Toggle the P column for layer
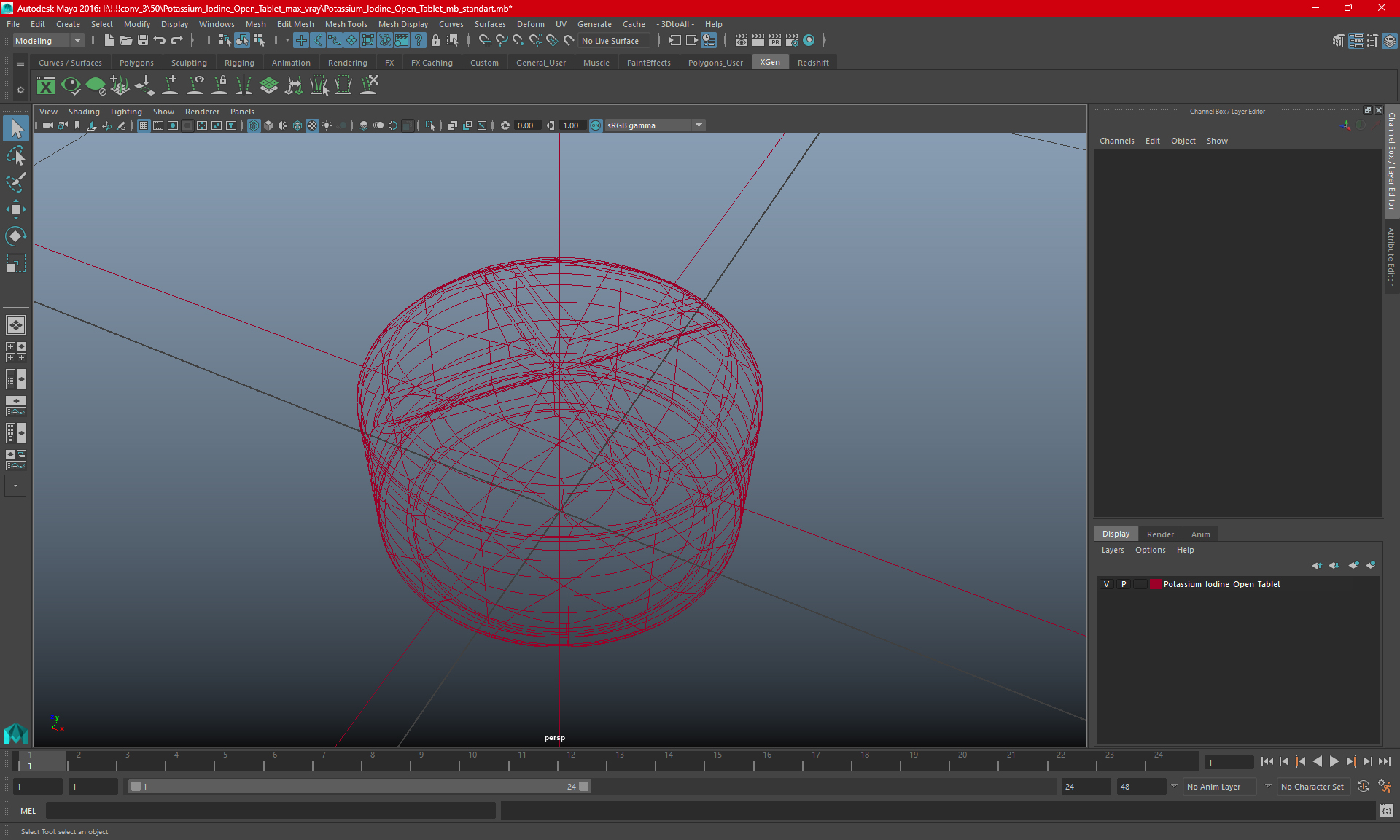Screen dimensions: 1400x840 click(1122, 584)
